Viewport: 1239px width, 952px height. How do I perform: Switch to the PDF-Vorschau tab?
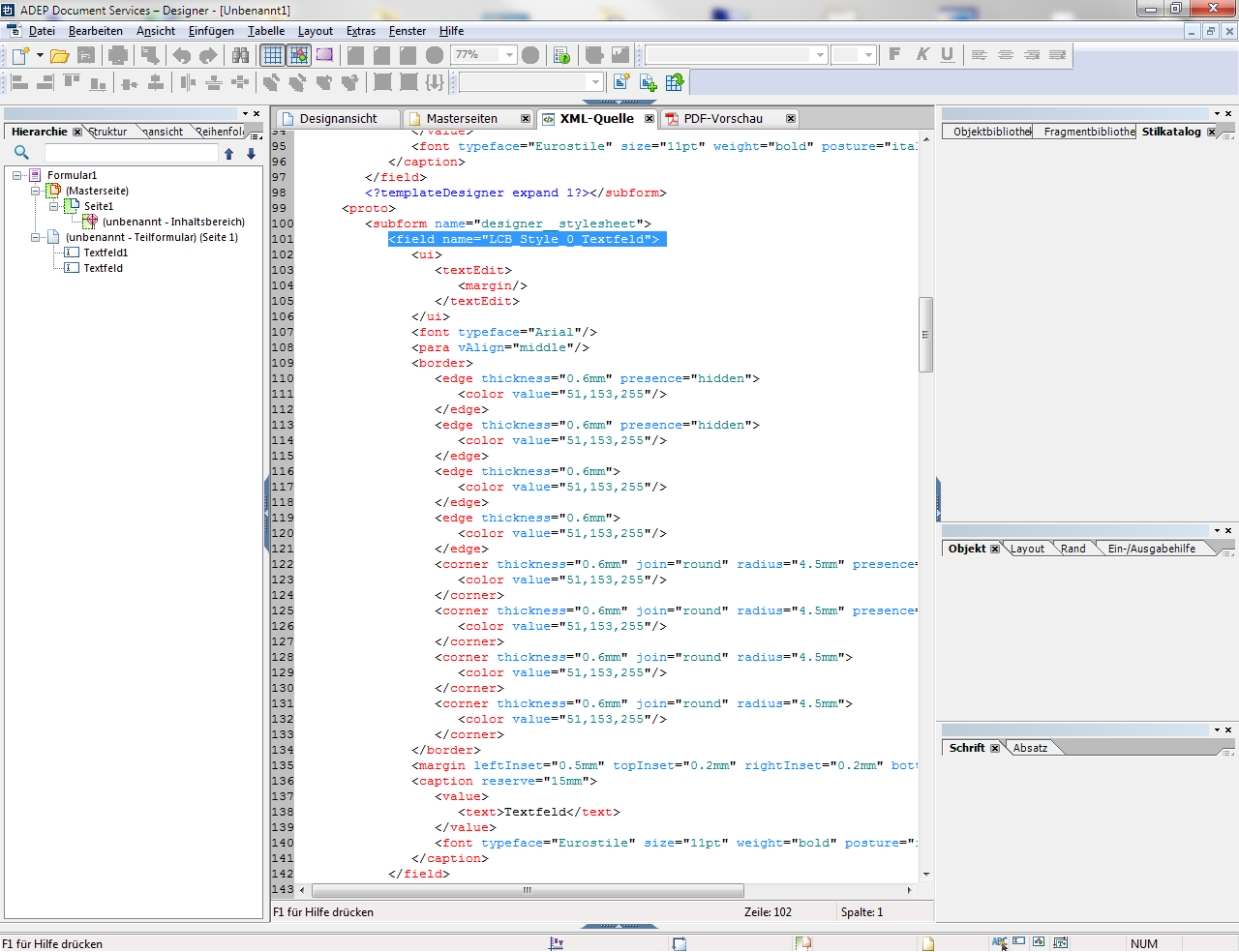(x=722, y=119)
